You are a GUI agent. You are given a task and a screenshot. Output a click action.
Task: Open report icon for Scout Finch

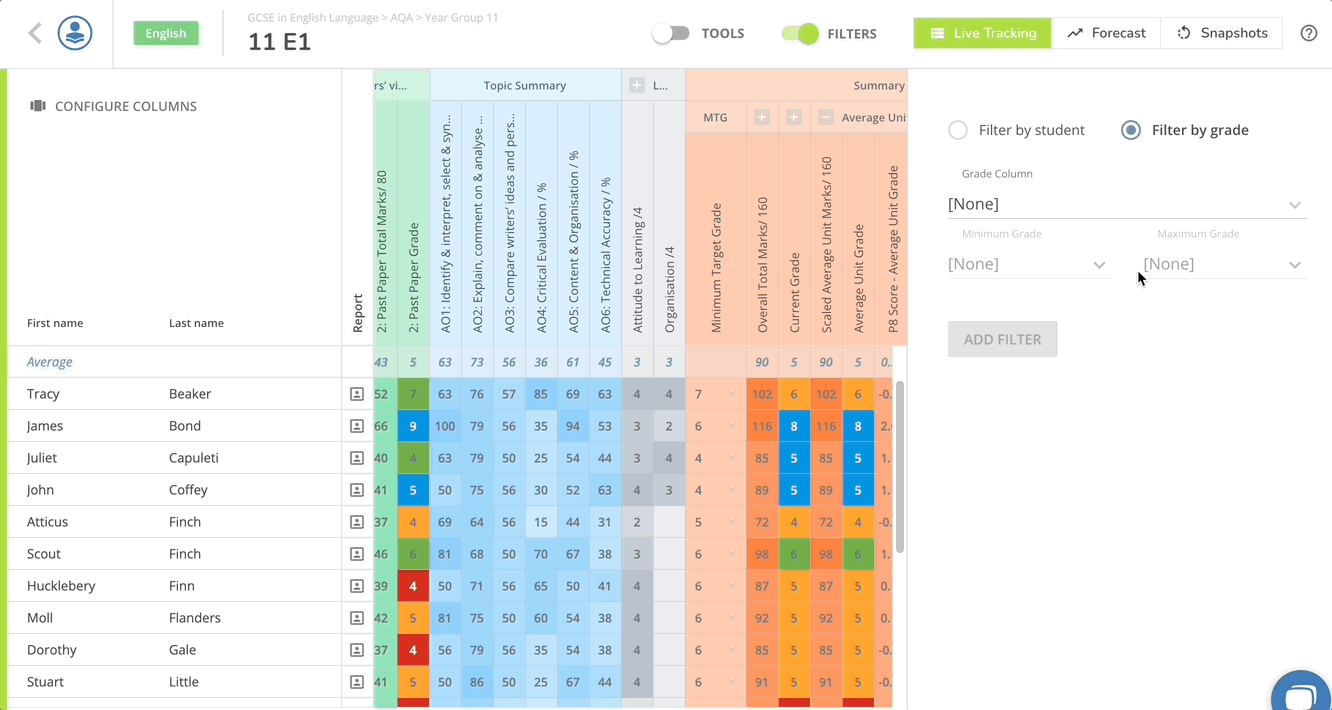coord(357,554)
